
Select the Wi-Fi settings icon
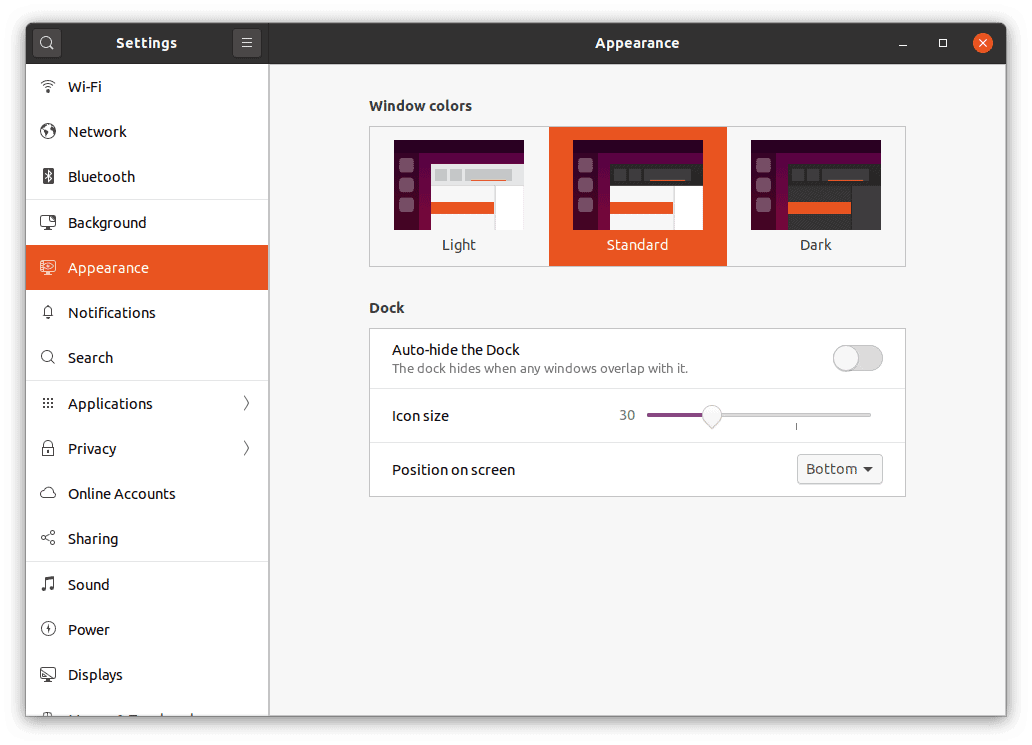pos(47,86)
